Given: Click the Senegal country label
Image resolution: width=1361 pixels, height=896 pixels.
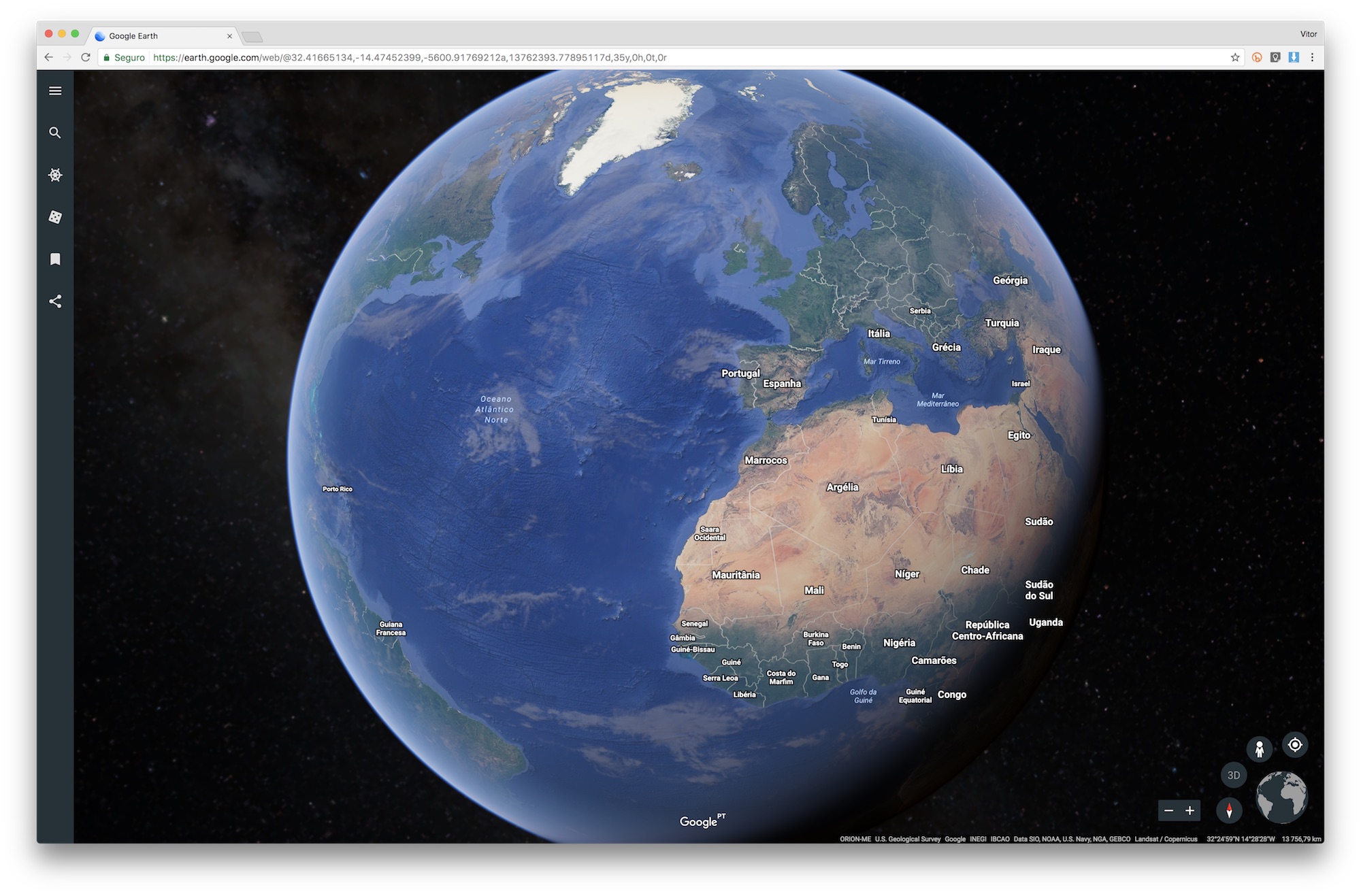Looking at the screenshot, I should [x=695, y=624].
